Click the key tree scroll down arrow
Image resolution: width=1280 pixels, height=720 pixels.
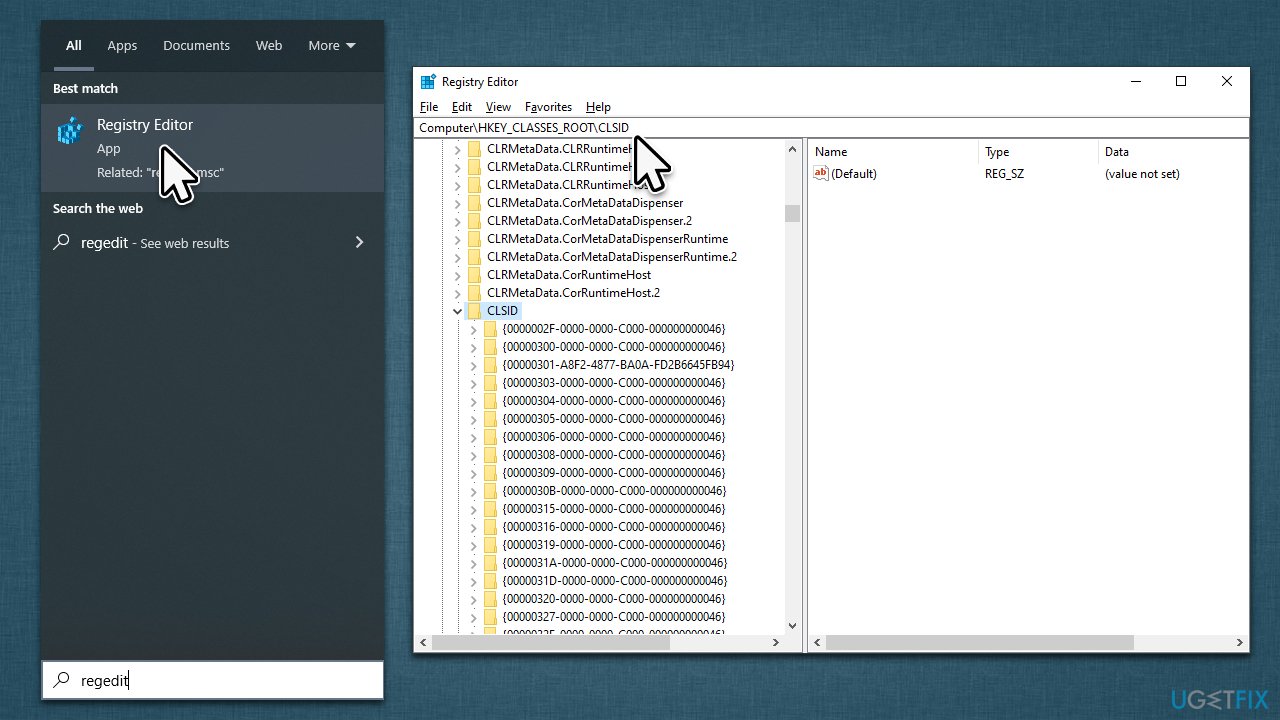793,626
